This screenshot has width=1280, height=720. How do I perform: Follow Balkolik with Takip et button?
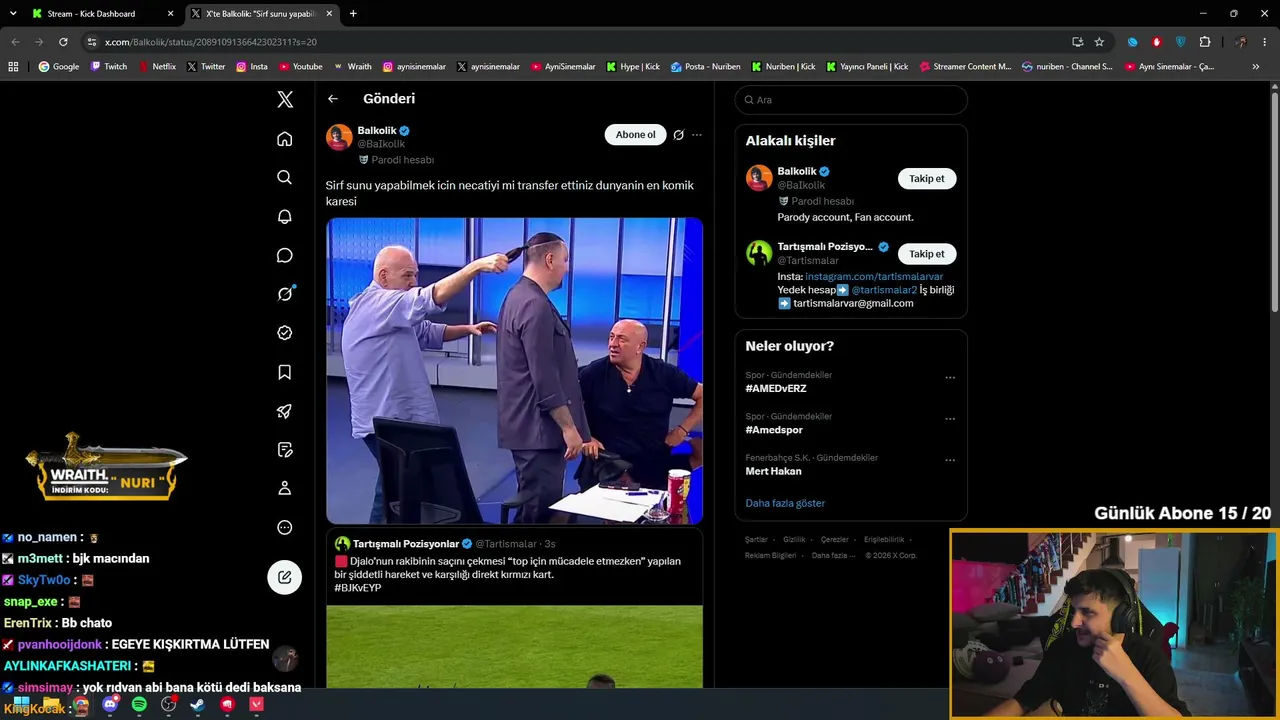(927, 179)
